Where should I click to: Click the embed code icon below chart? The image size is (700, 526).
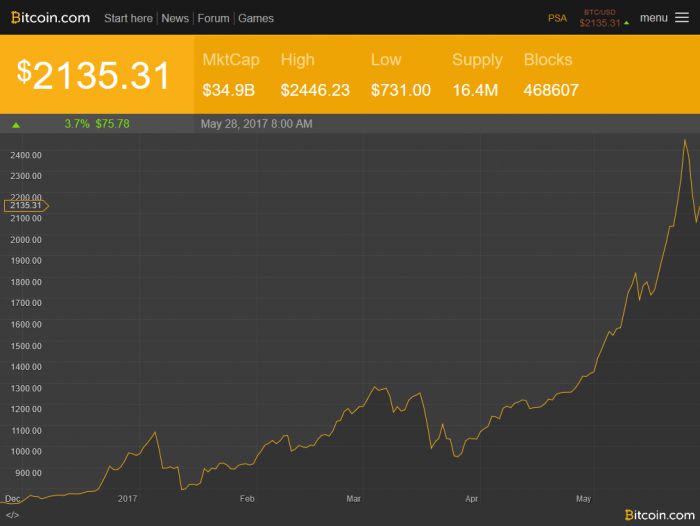tap(12, 515)
